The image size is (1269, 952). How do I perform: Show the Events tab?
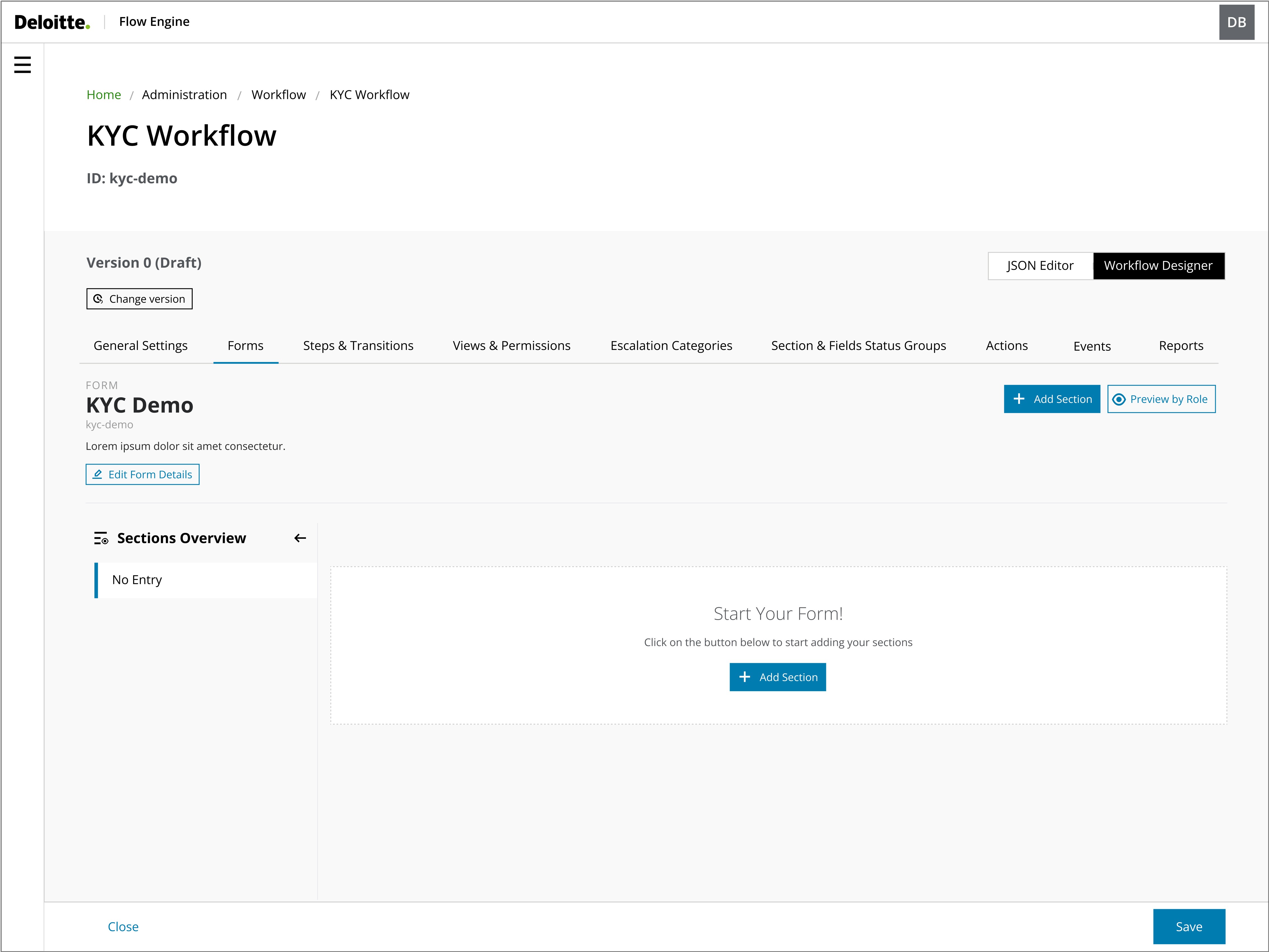coord(1092,346)
